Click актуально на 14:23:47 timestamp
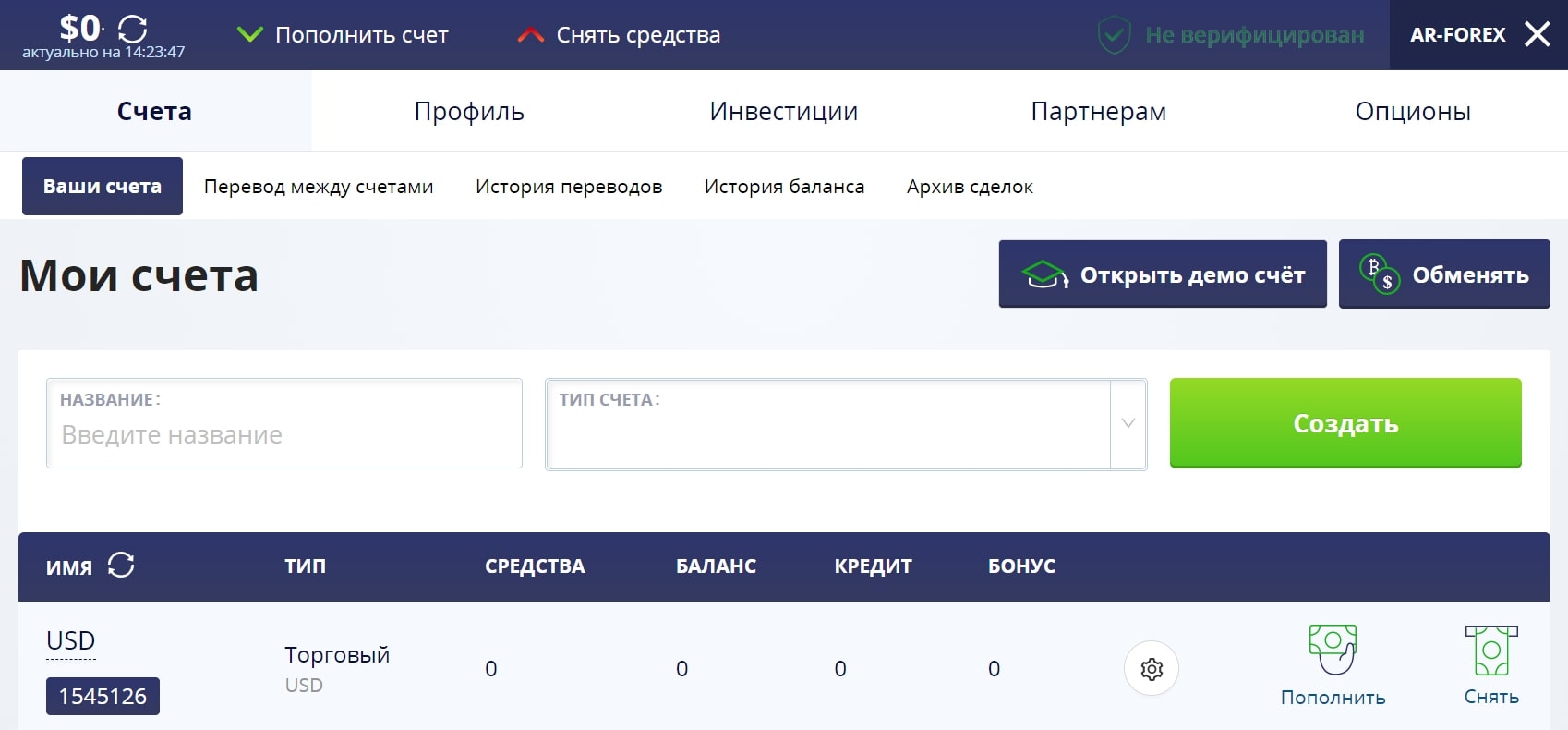1568x730 pixels. click(103, 53)
